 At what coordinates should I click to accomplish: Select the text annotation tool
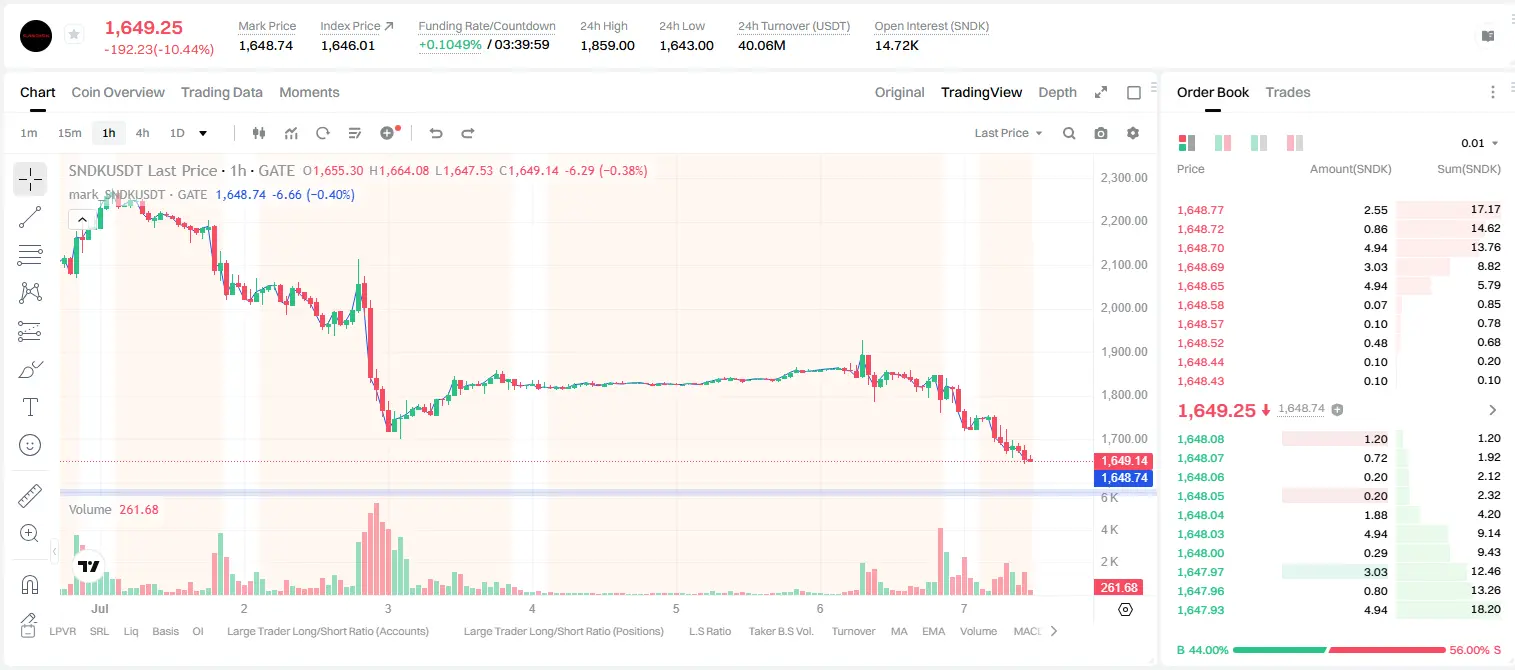point(30,407)
